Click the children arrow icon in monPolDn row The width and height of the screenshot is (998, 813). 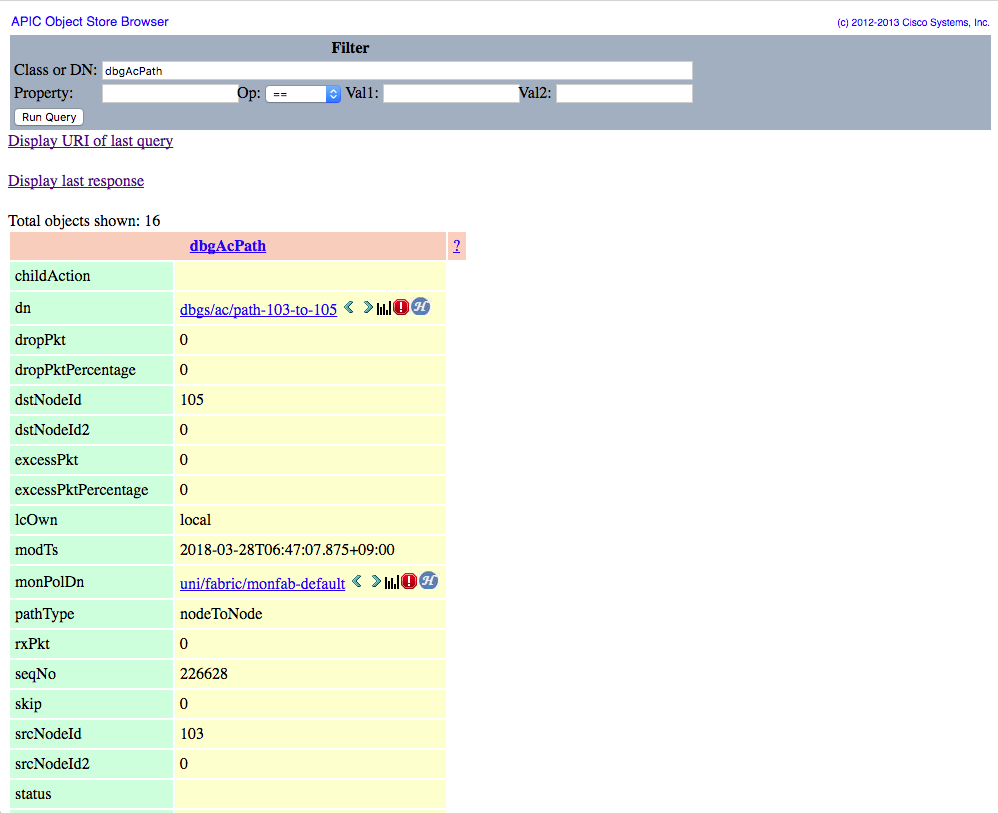pos(375,582)
